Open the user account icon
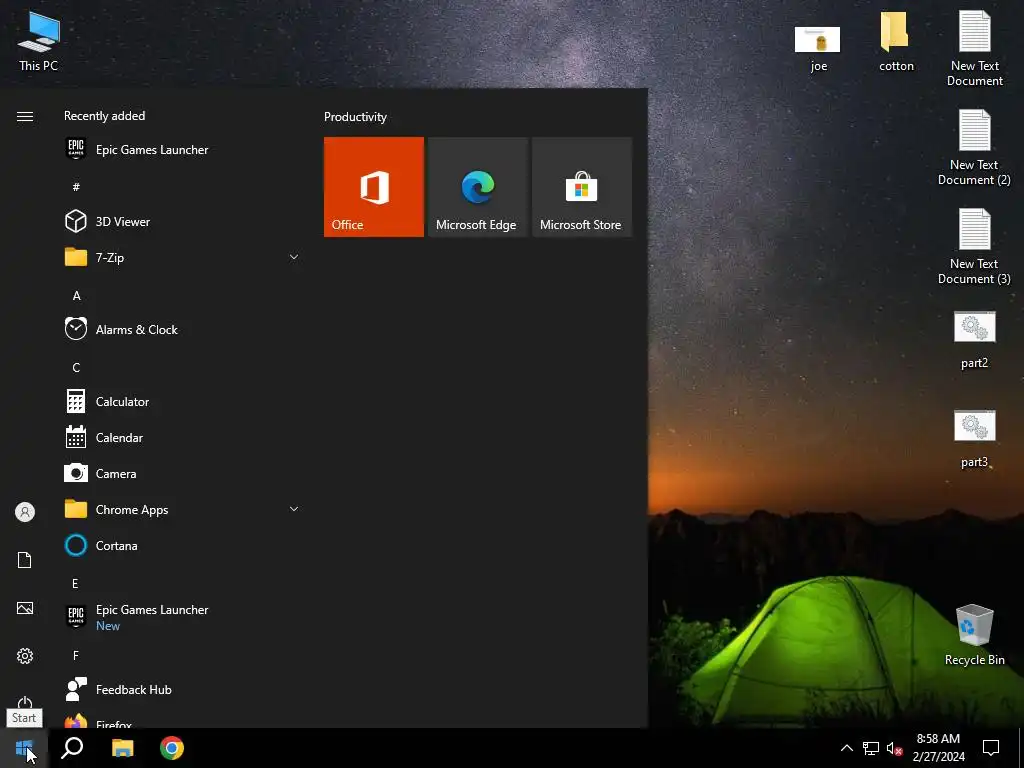The height and width of the screenshot is (768, 1024). point(25,512)
